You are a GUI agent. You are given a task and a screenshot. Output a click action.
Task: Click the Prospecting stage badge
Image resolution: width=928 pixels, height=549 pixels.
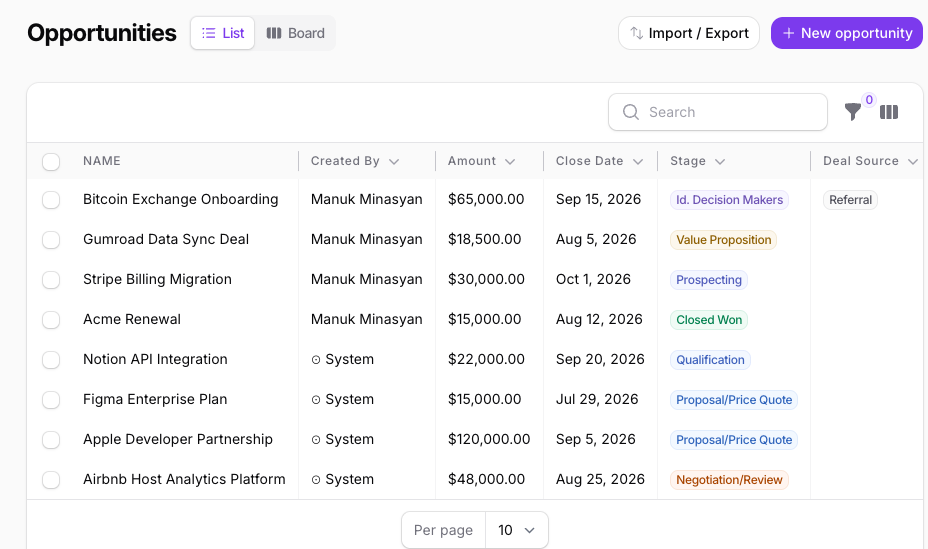[x=708, y=280]
